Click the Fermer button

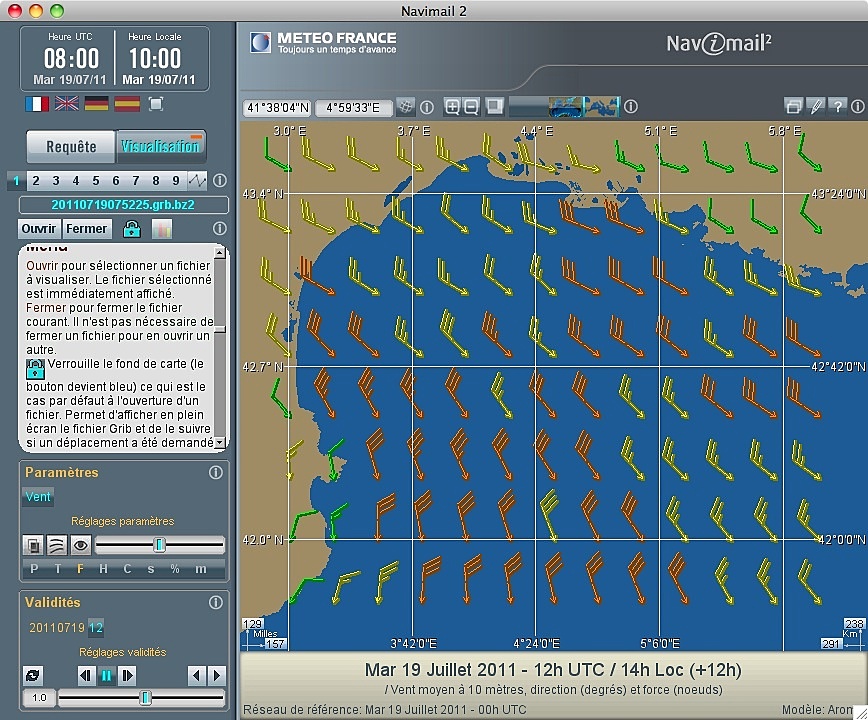pyautogui.click(x=87, y=229)
